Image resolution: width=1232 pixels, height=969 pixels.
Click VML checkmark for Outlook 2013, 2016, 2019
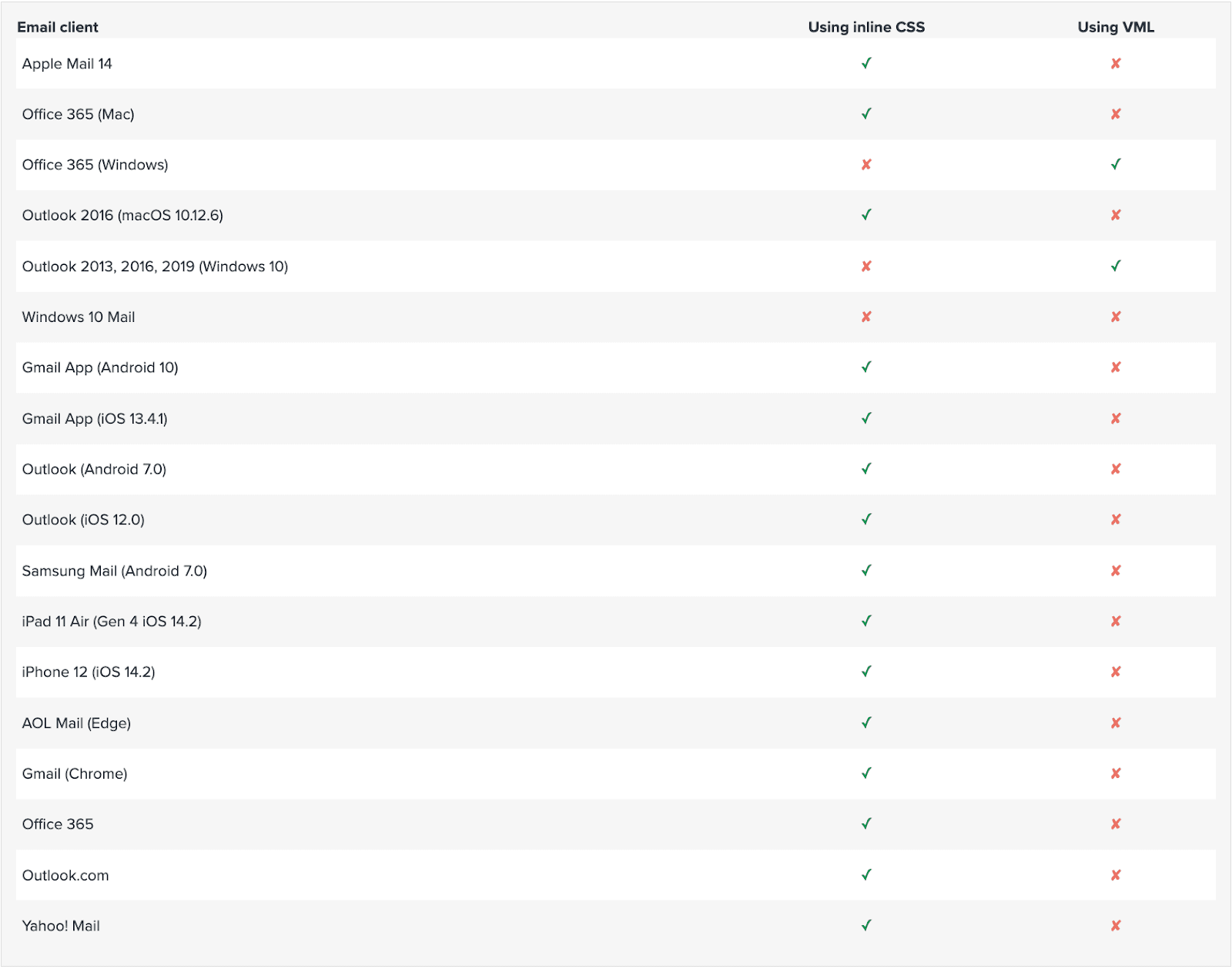point(1116,266)
